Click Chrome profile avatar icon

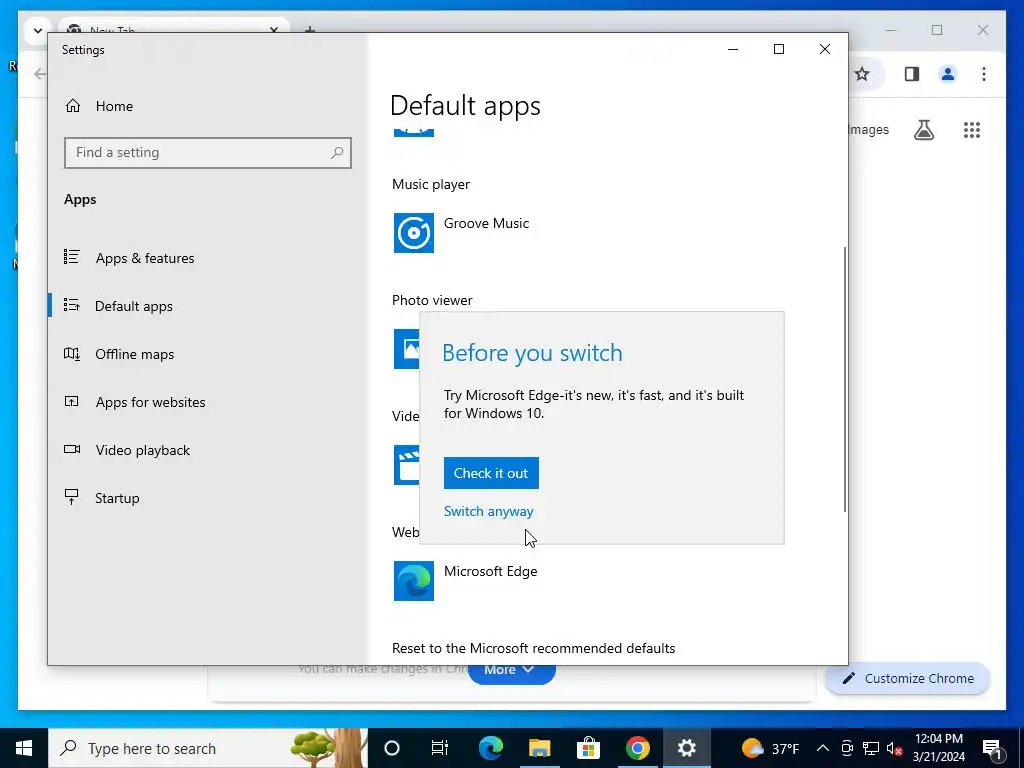pos(948,74)
